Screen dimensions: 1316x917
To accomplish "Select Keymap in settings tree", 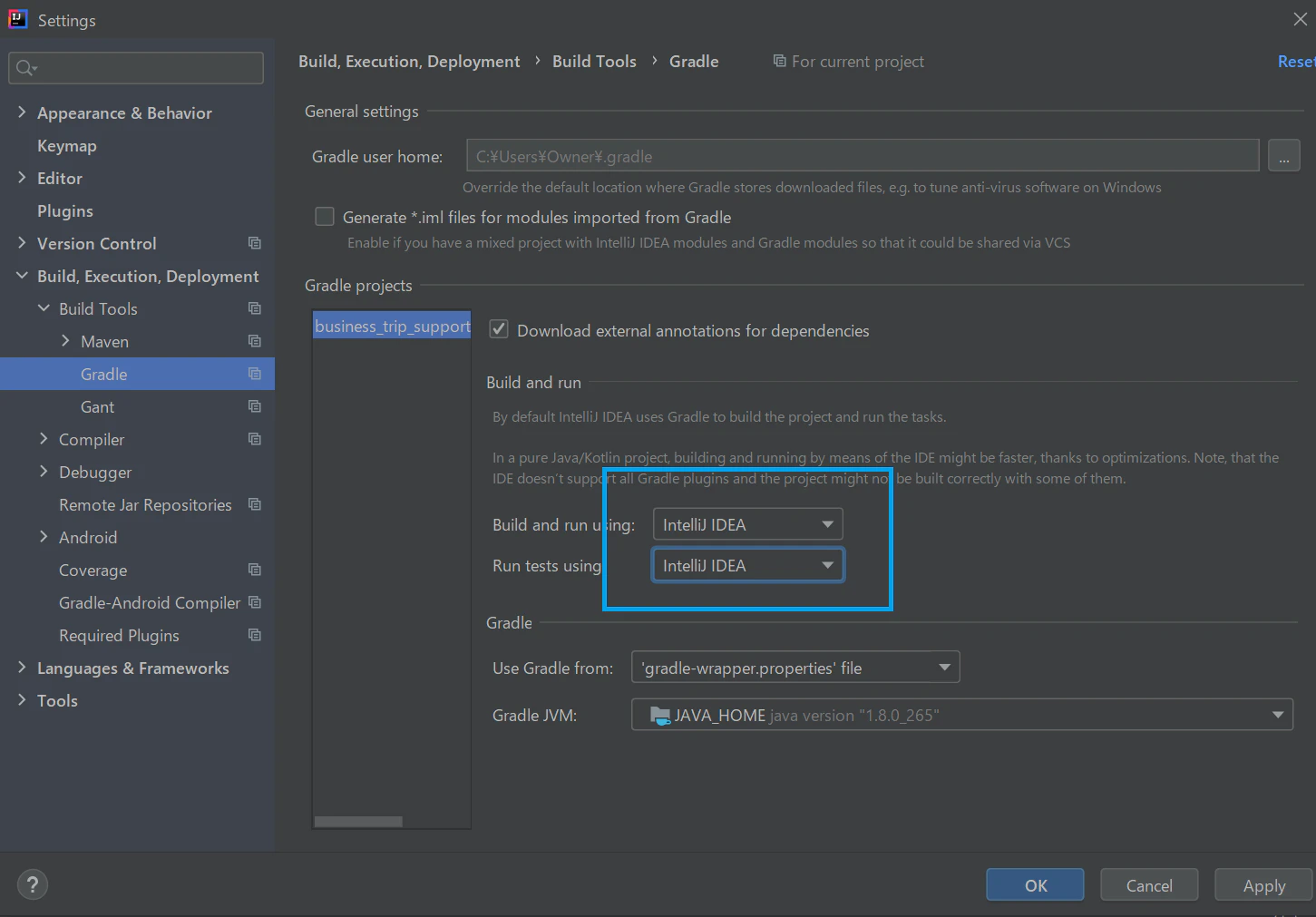I will (67, 145).
